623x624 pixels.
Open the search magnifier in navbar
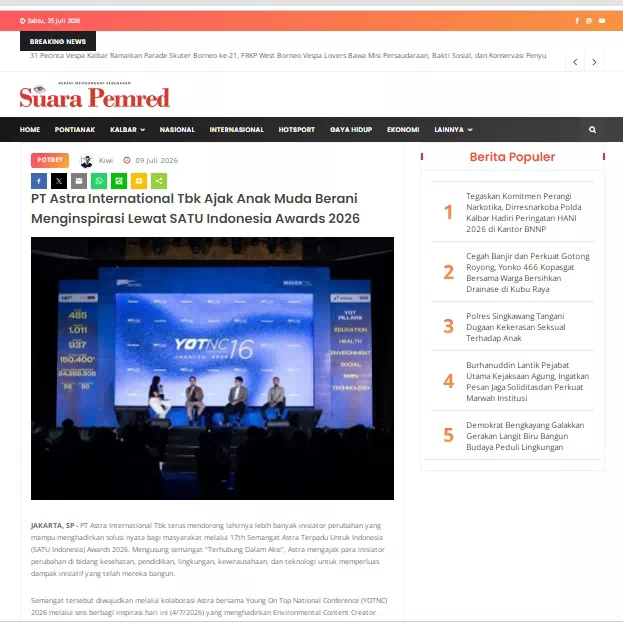coord(592,130)
